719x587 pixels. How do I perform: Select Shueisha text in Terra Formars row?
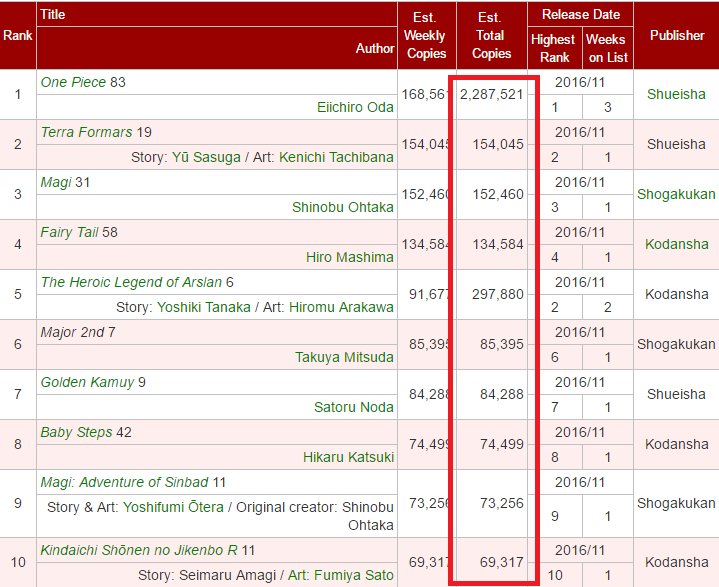coord(676,144)
